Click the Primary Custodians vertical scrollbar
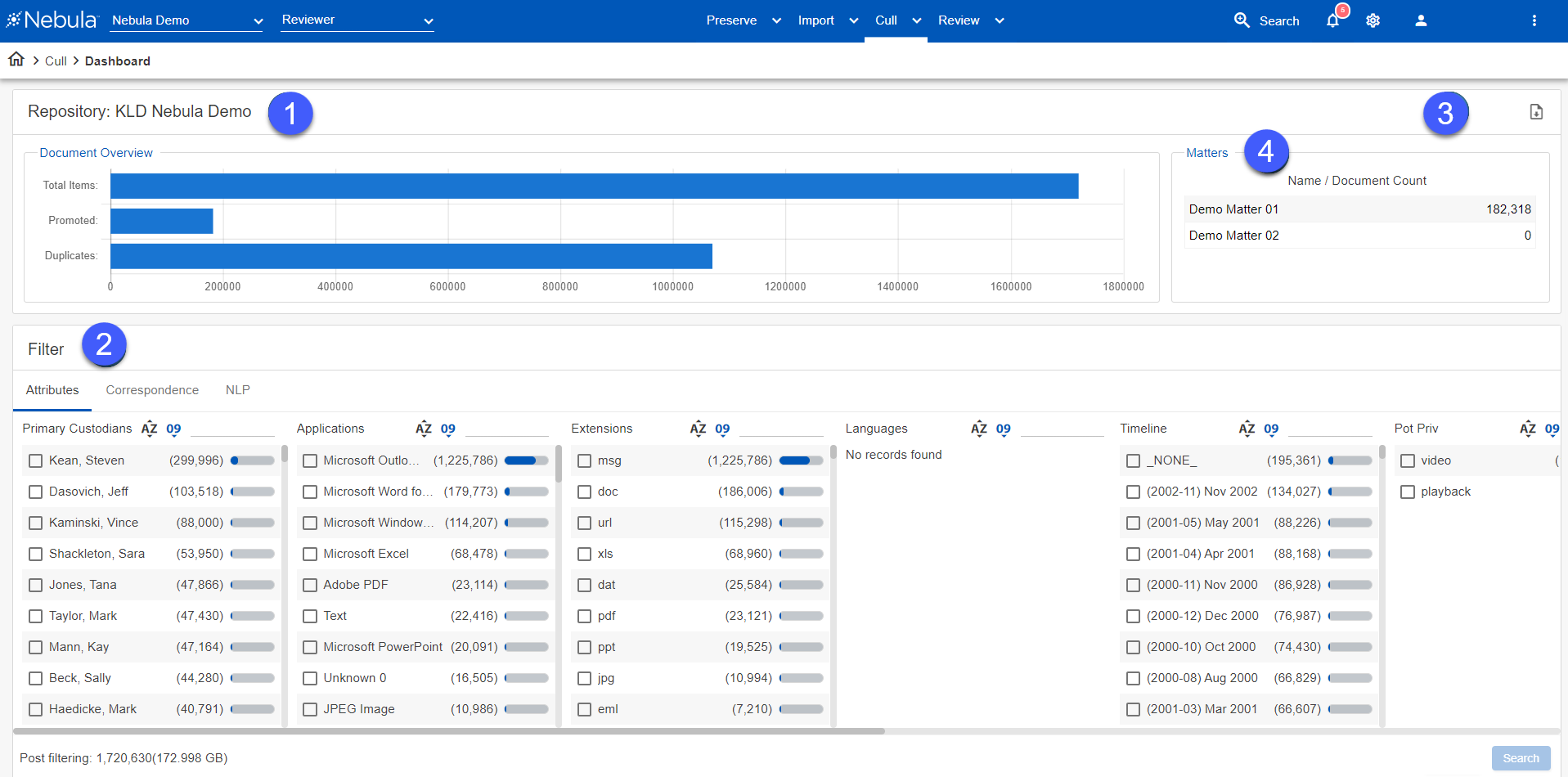The image size is (1568, 777). coord(285,455)
